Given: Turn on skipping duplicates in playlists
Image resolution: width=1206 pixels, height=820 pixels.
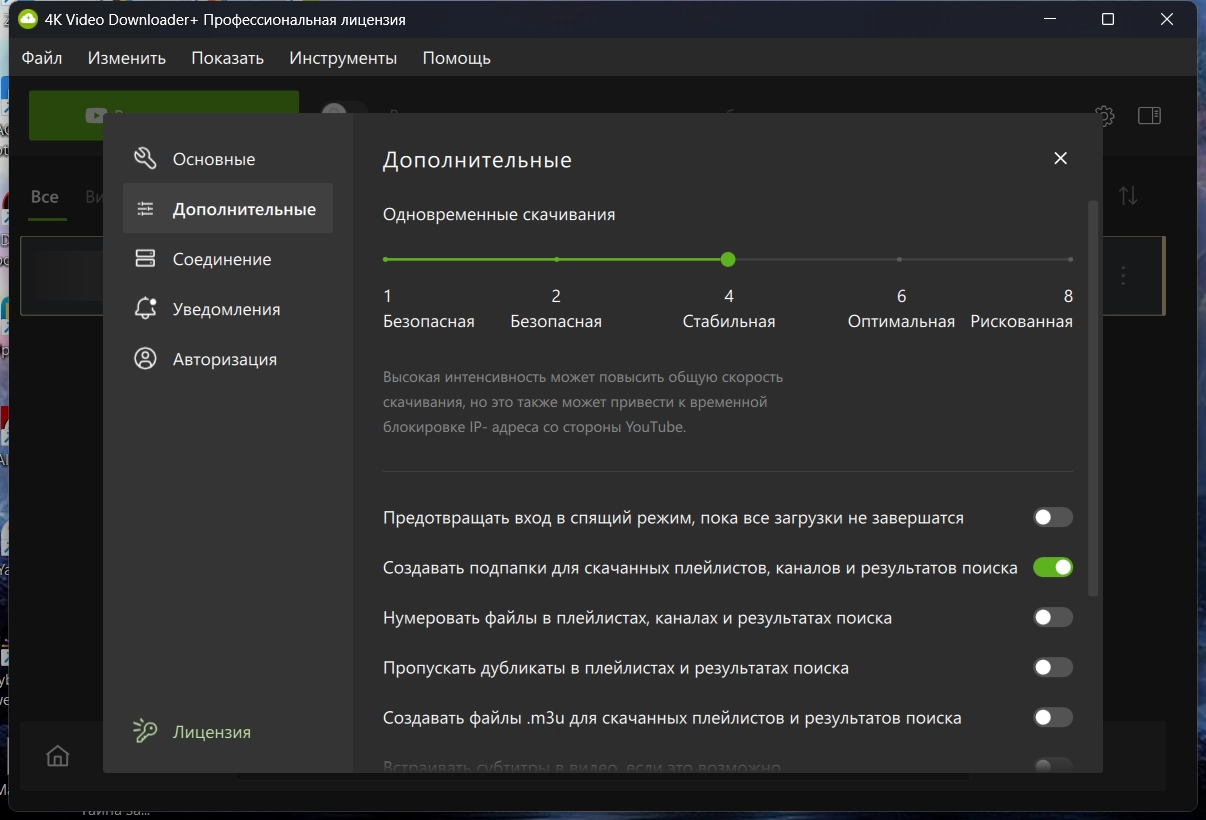Looking at the screenshot, I should click(x=1052, y=667).
